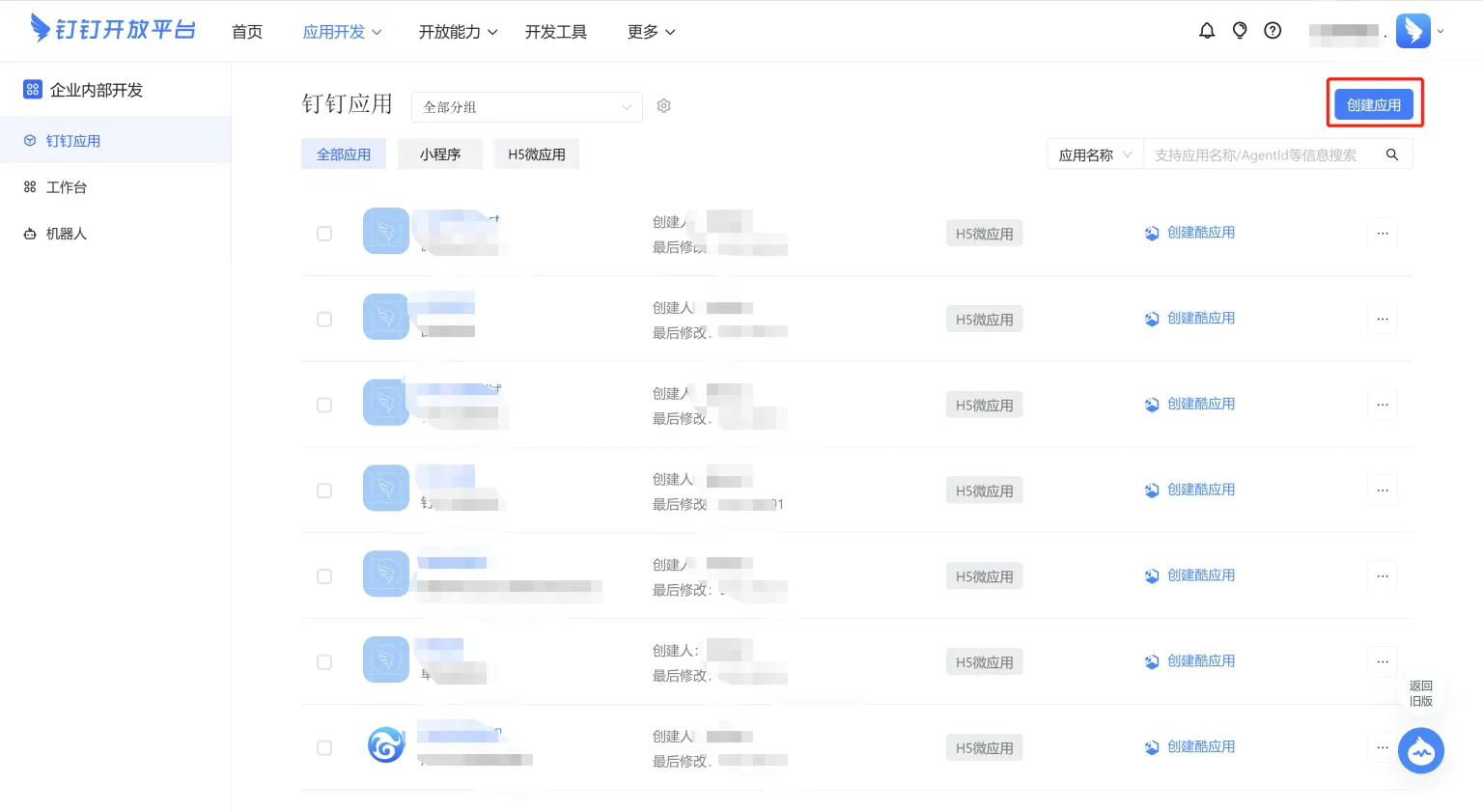Open more options (…) in first row

coord(1383,233)
